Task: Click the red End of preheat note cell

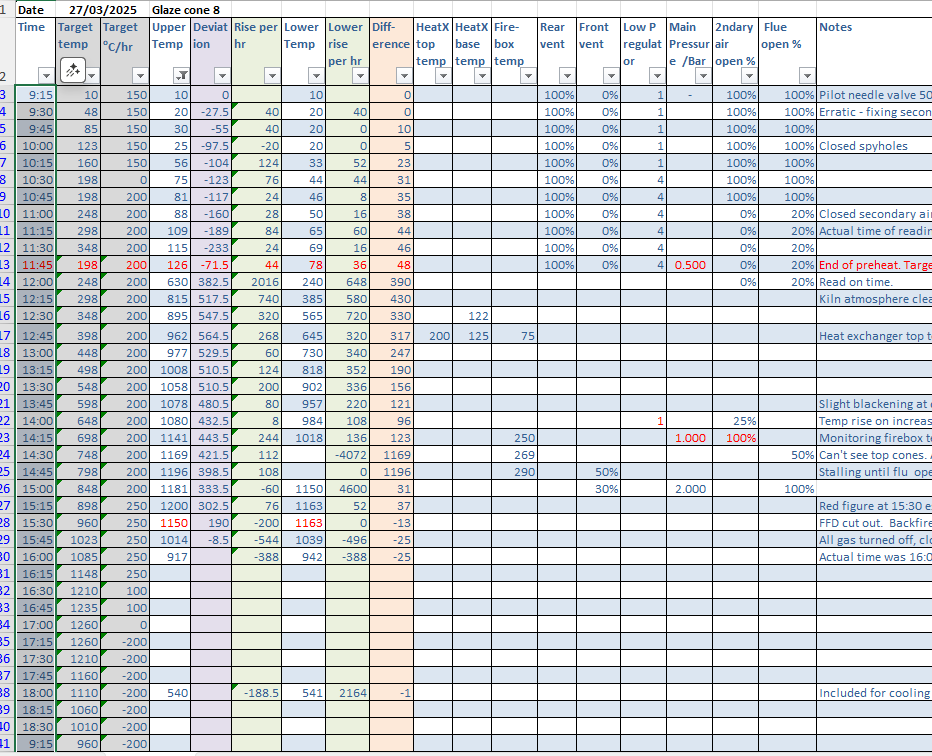Action: [x=874, y=265]
